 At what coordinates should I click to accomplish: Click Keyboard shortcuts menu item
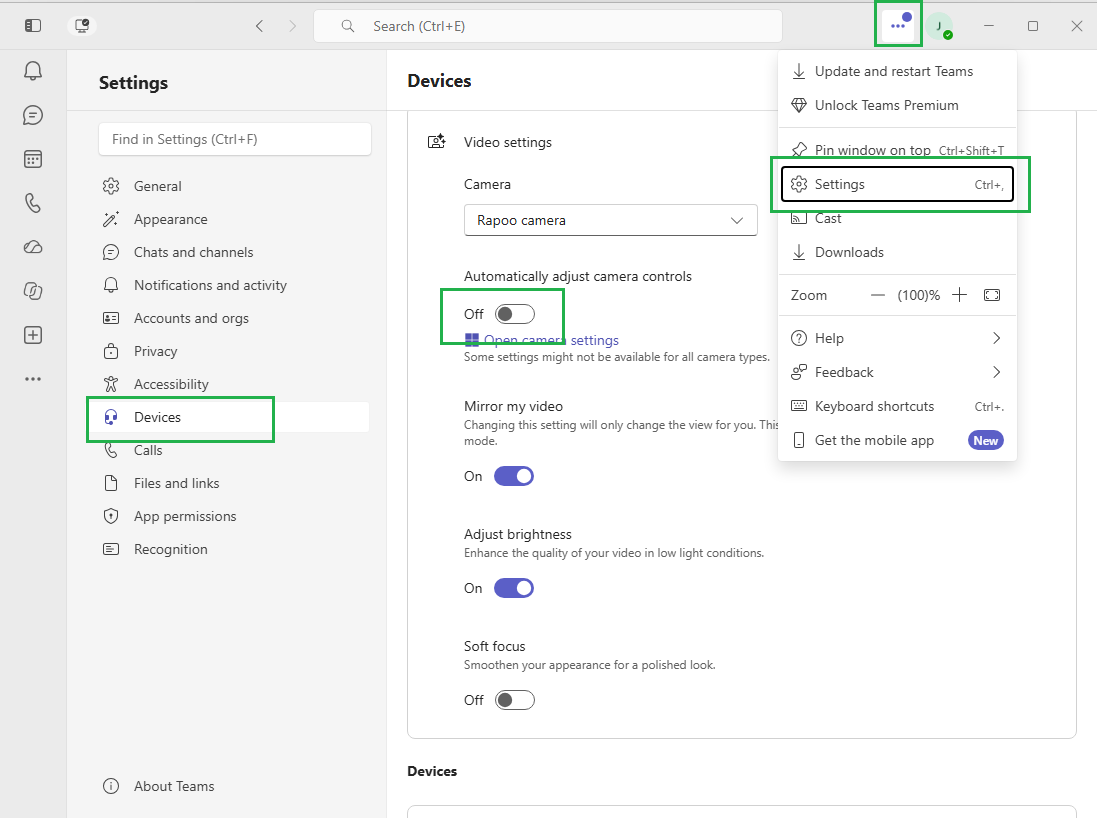coord(897,406)
